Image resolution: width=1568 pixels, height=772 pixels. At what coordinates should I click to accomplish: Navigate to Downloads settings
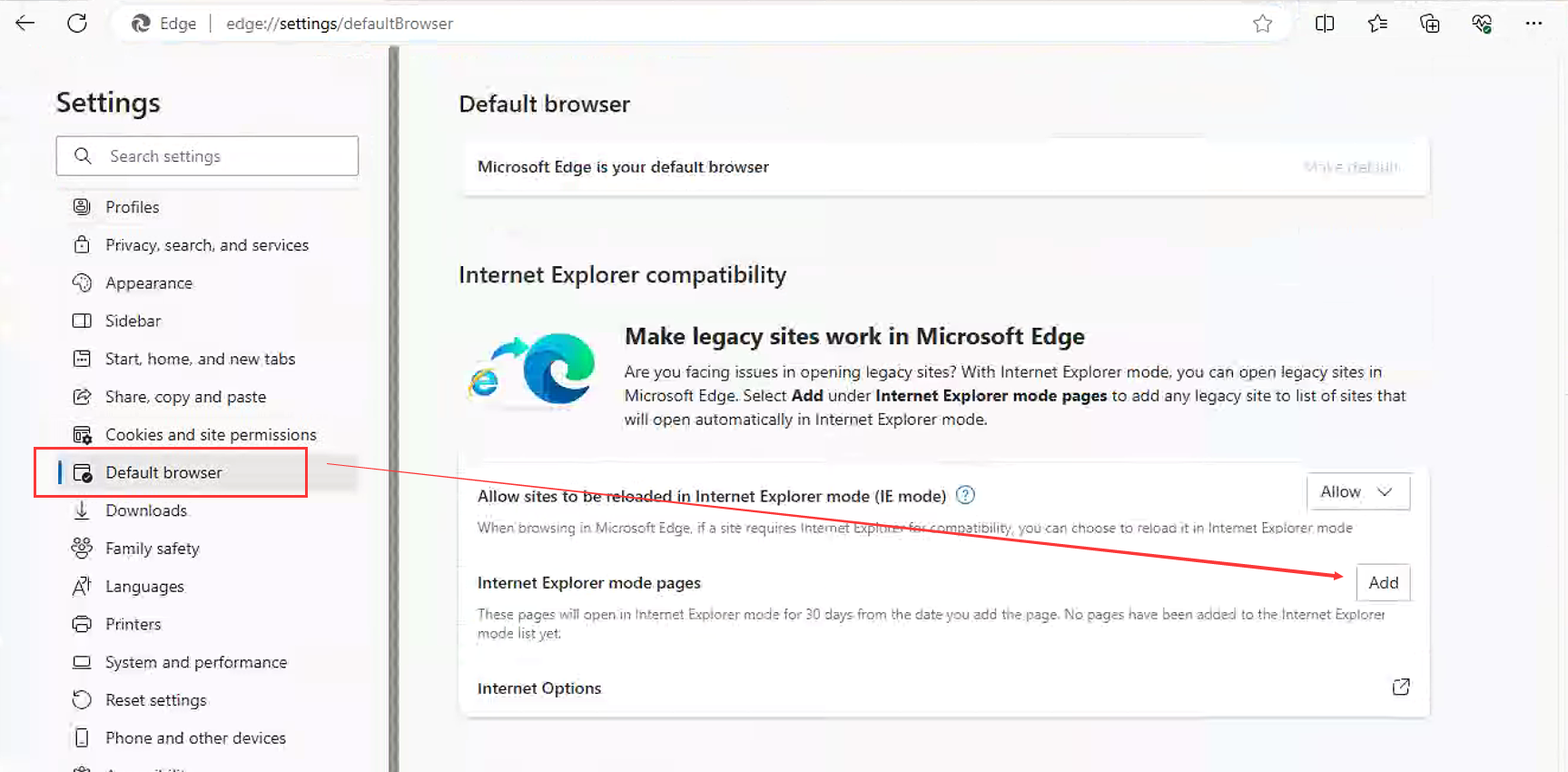click(145, 510)
